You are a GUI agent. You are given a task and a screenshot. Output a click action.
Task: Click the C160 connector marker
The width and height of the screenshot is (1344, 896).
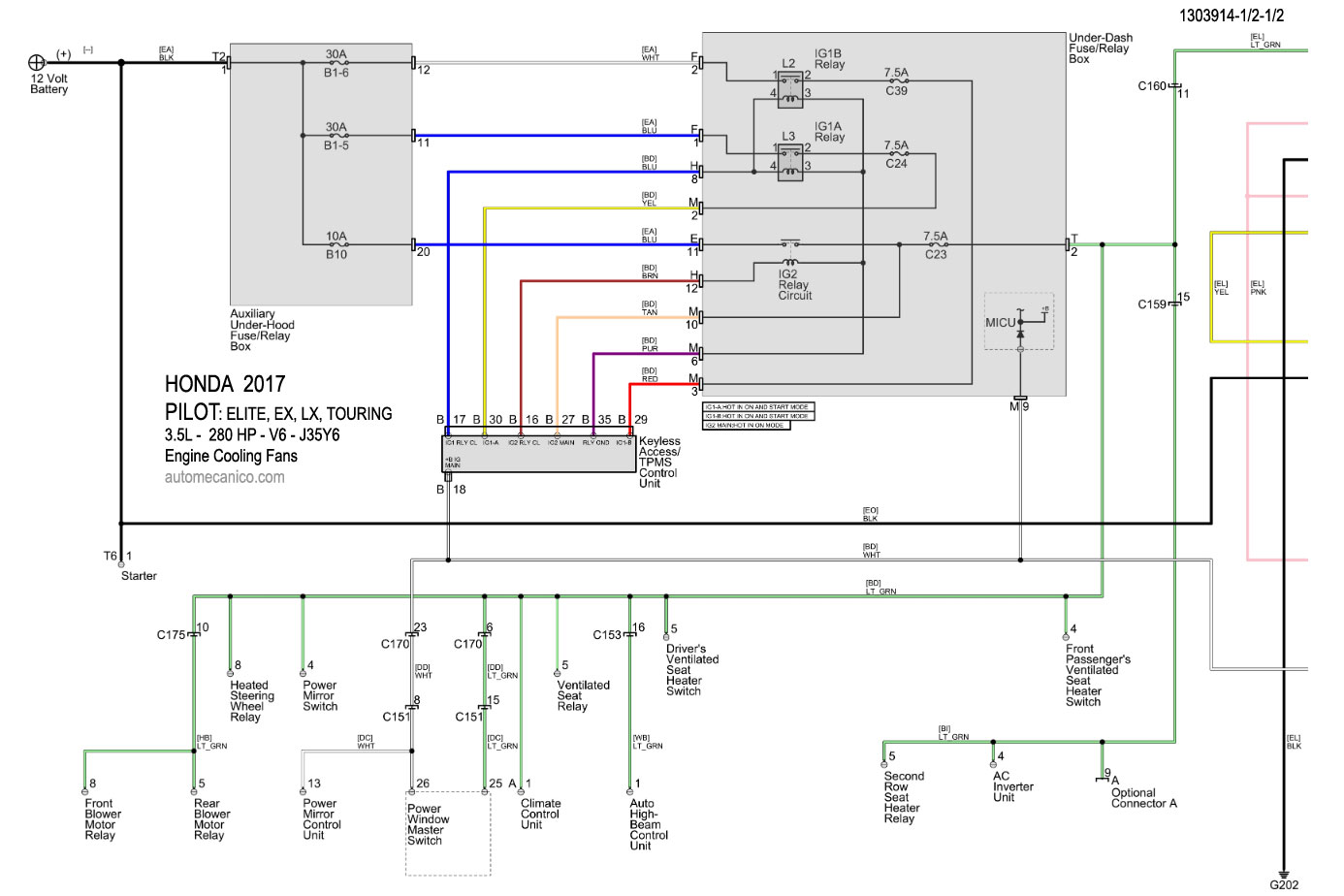(x=1174, y=86)
